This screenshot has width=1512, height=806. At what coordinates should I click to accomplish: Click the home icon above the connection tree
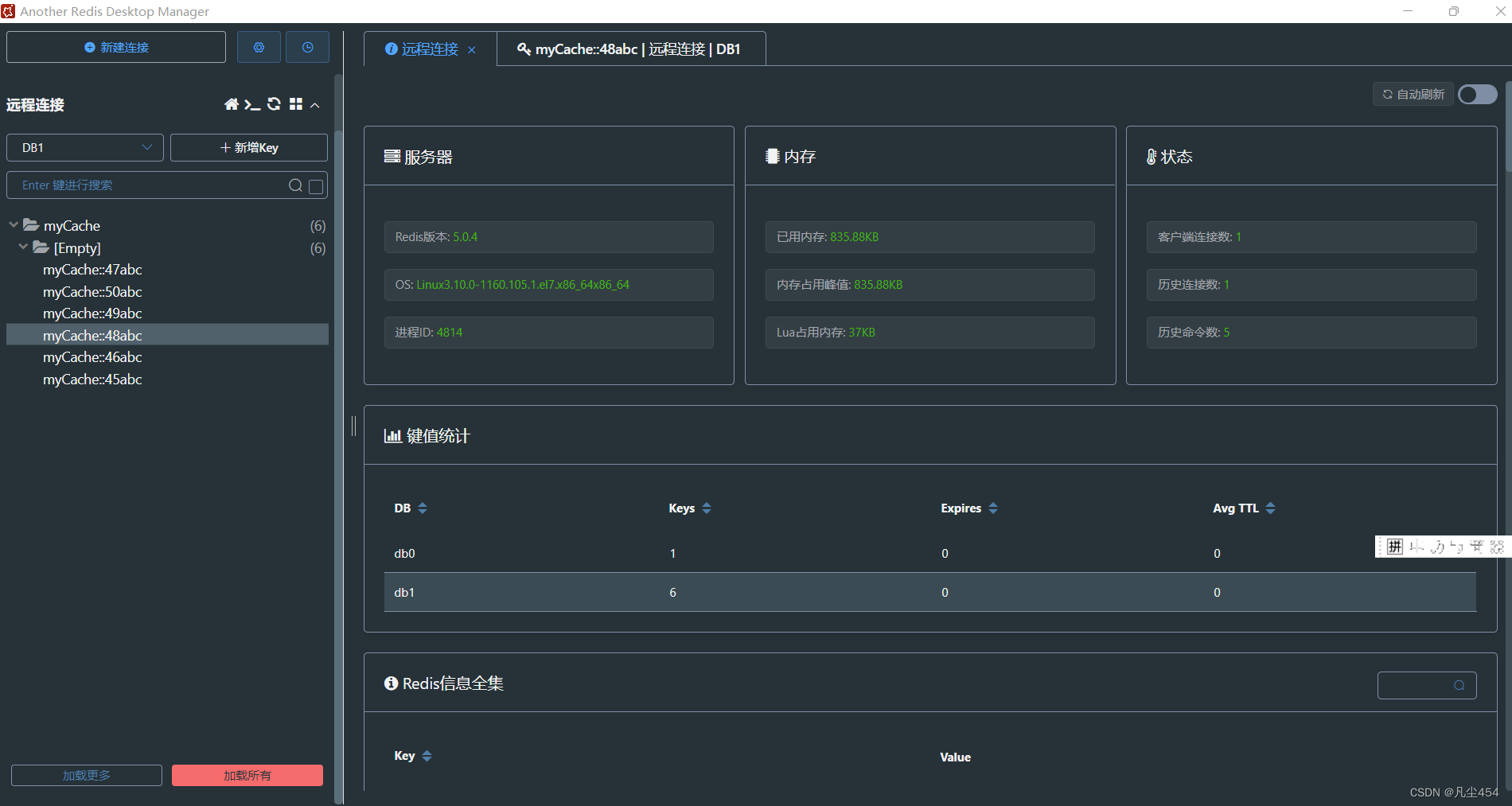pyautogui.click(x=231, y=104)
